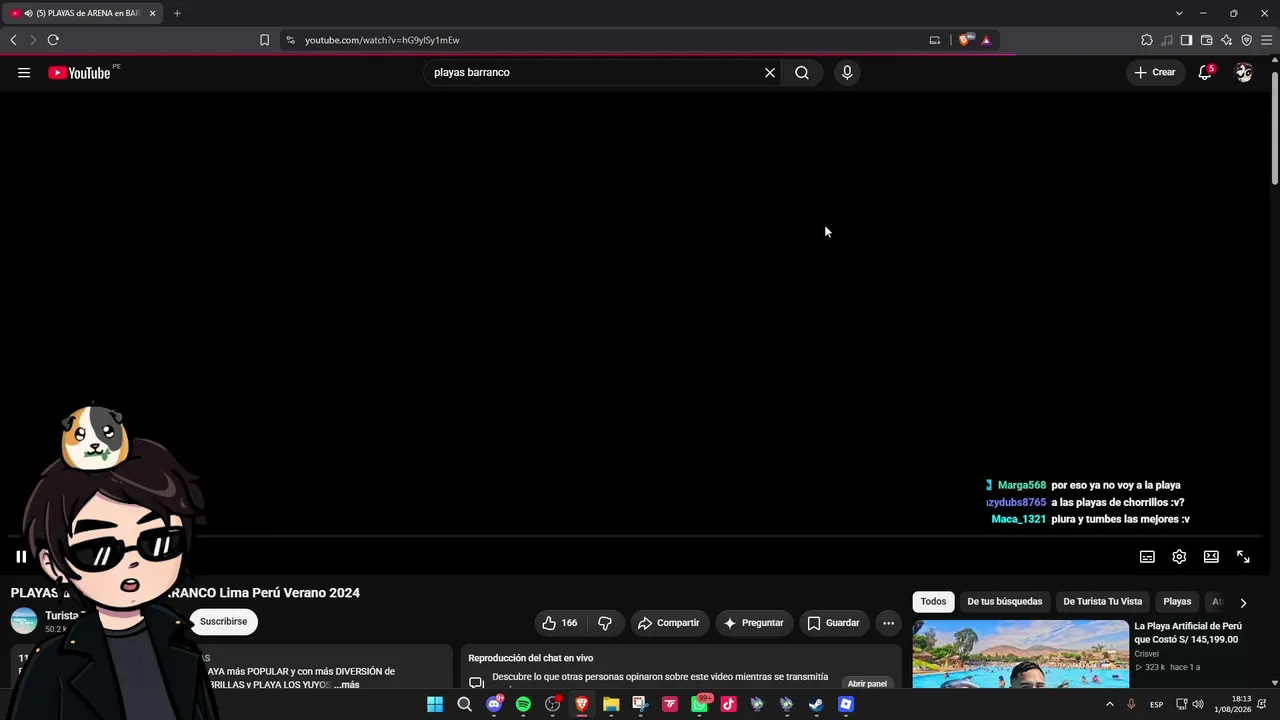Switch the player to theater mode

tap(1211, 557)
